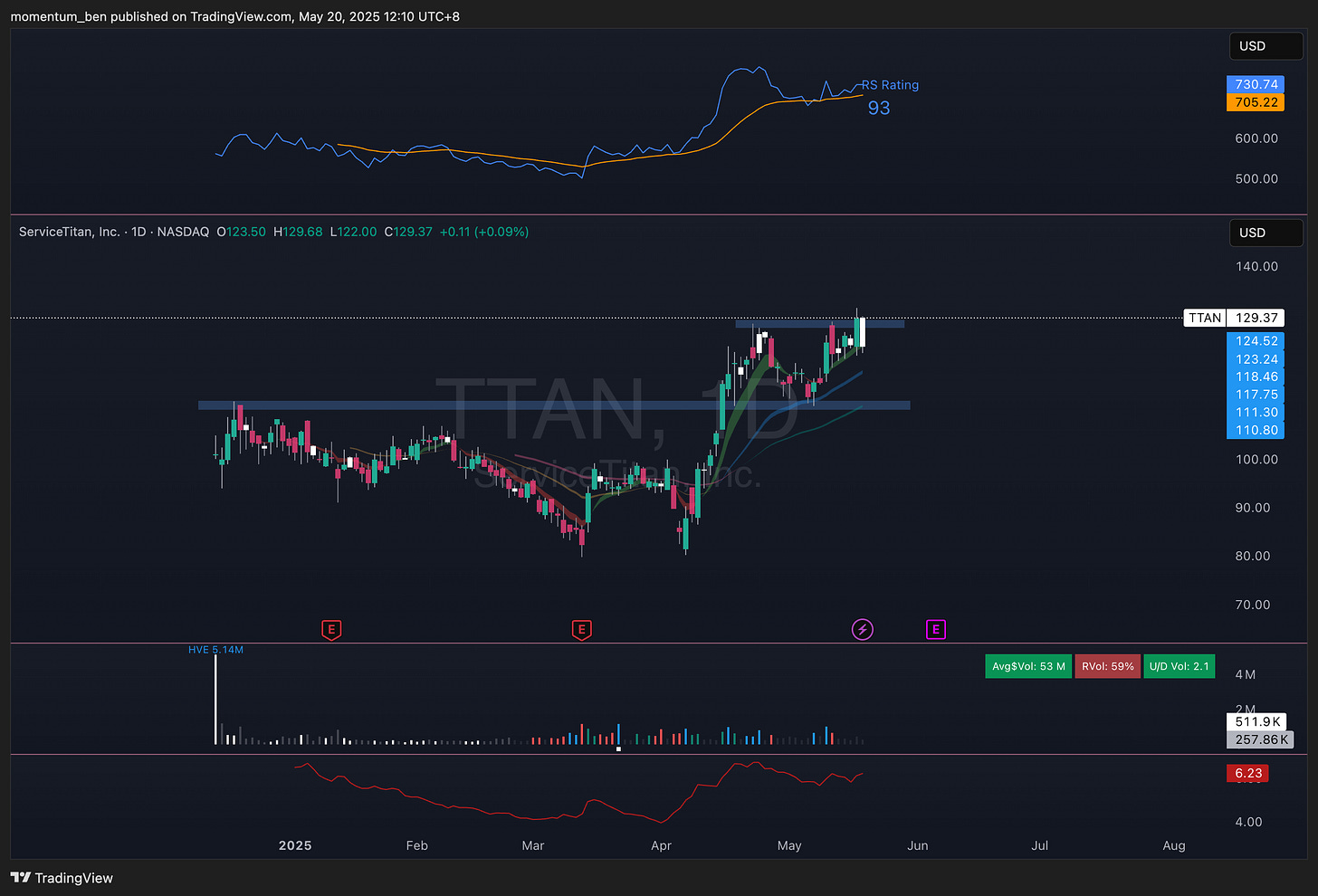Click the low price value L122.00

point(353,232)
